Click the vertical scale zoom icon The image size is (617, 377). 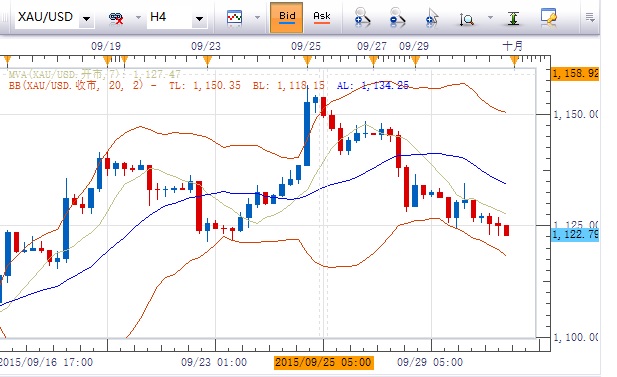[x=467, y=19]
